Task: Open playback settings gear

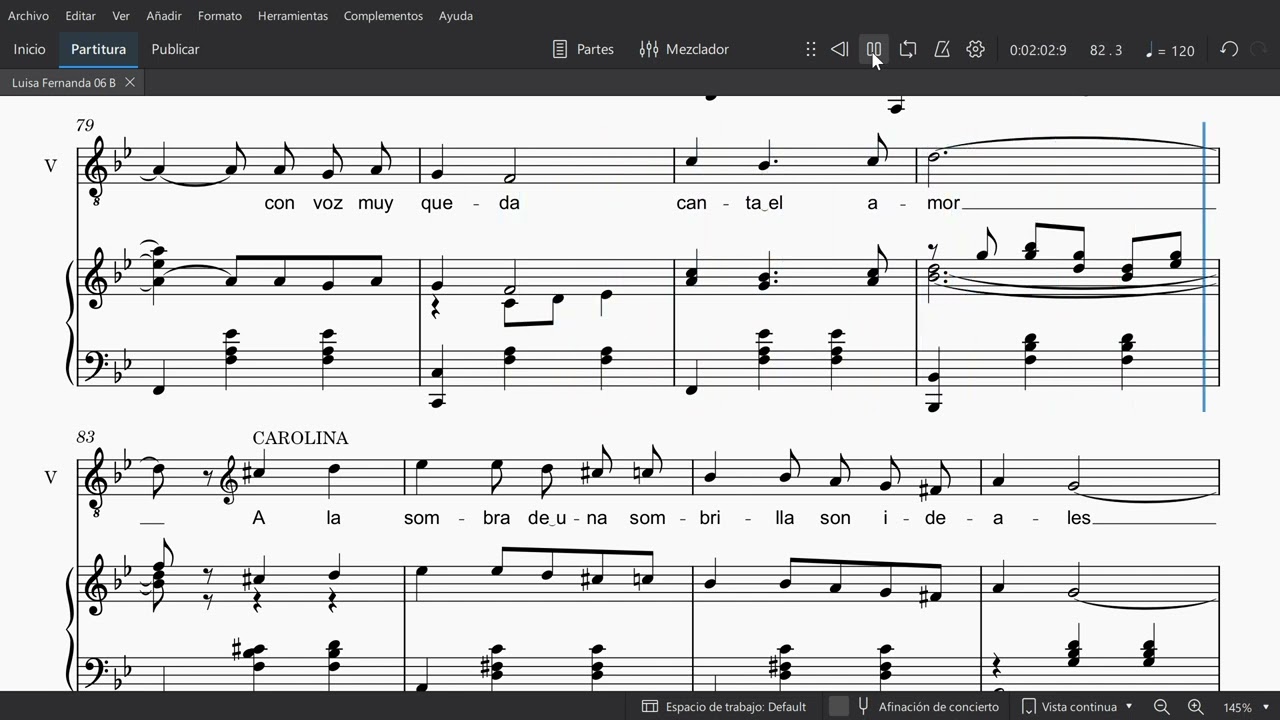Action: [x=976, y=49]
